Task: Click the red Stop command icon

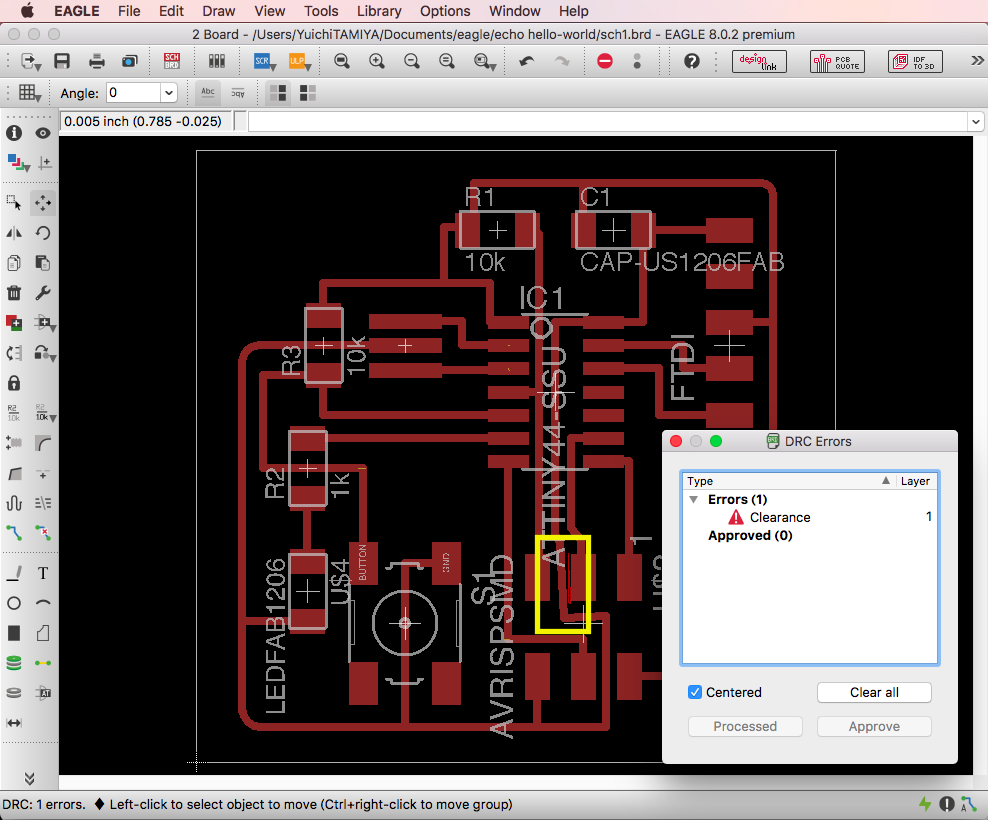Action: coord(605,61)
